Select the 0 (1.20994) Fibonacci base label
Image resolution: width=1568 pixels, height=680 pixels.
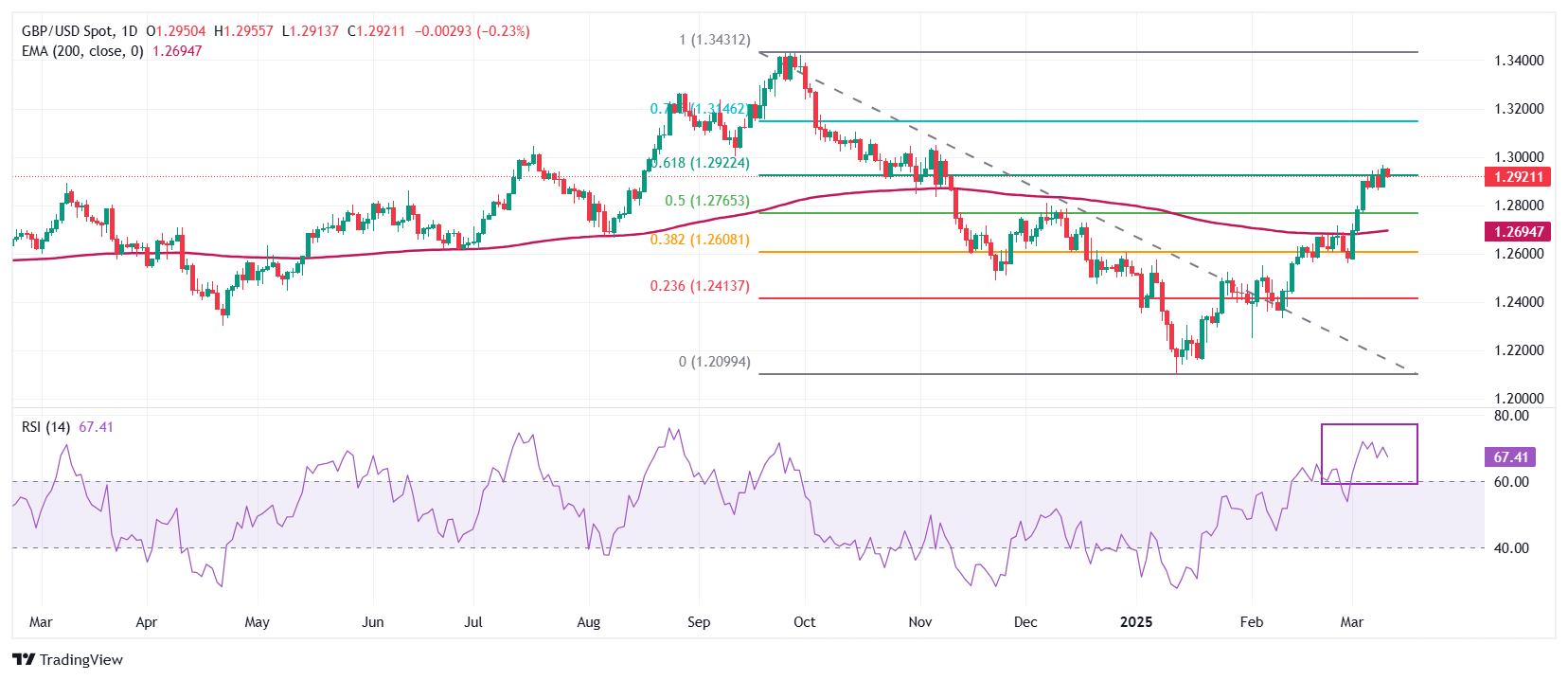714,362
